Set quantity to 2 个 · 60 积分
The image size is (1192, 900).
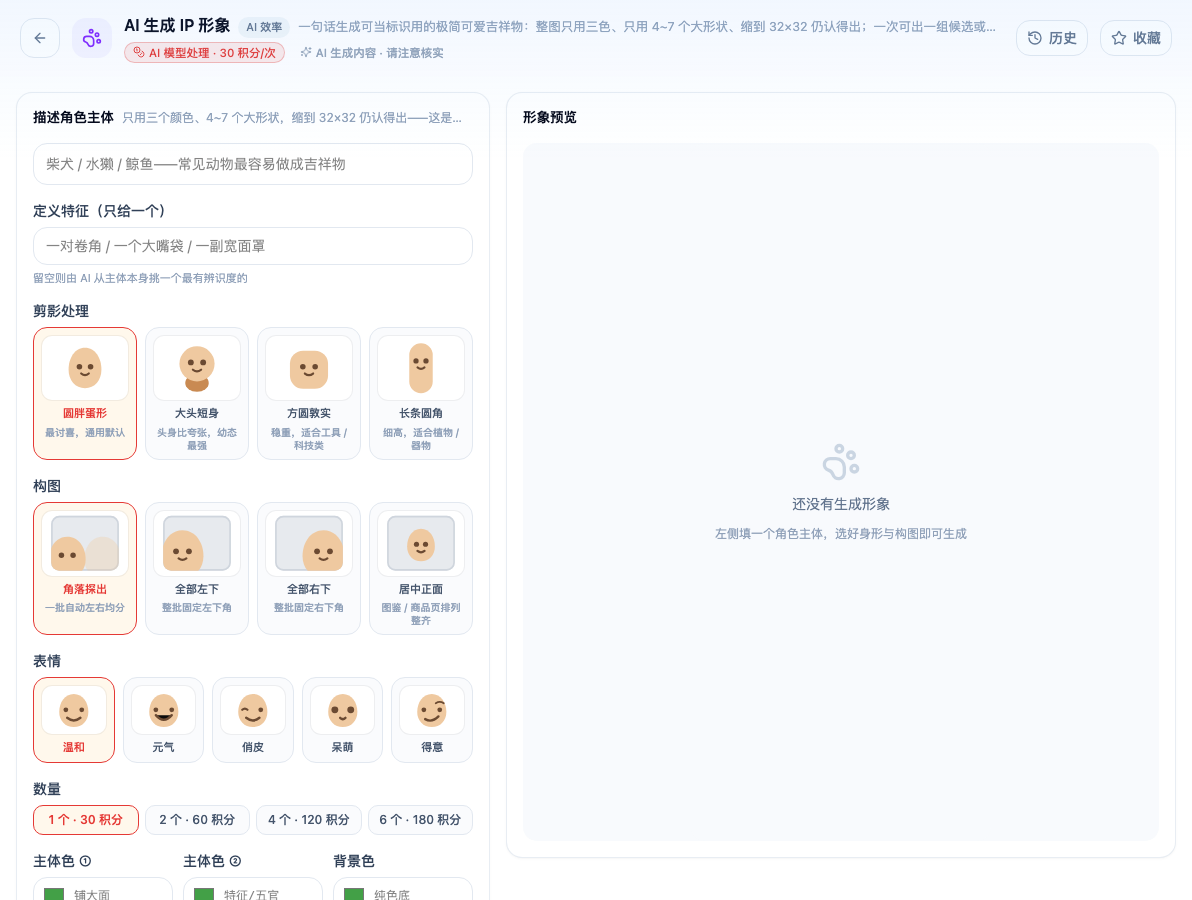(x=197, y=819)
